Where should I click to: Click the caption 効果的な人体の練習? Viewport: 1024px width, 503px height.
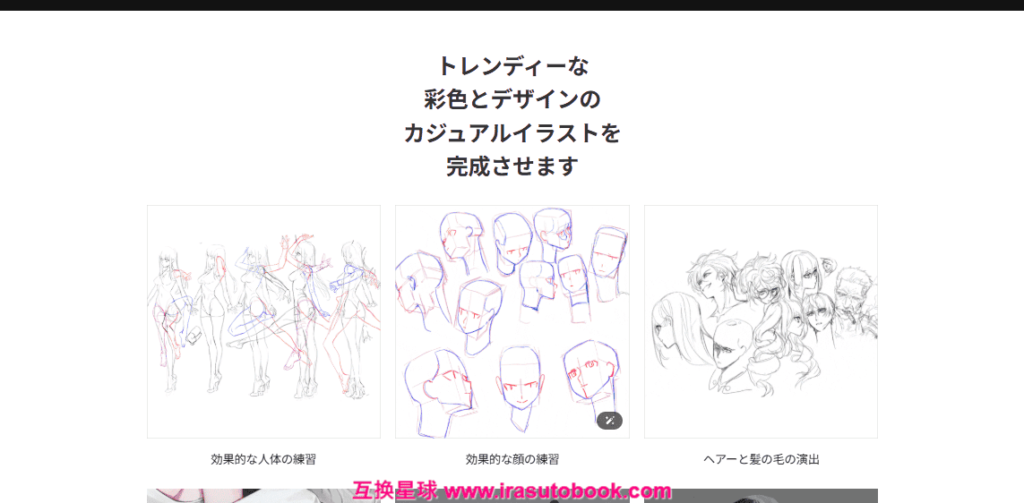(263, 460)
